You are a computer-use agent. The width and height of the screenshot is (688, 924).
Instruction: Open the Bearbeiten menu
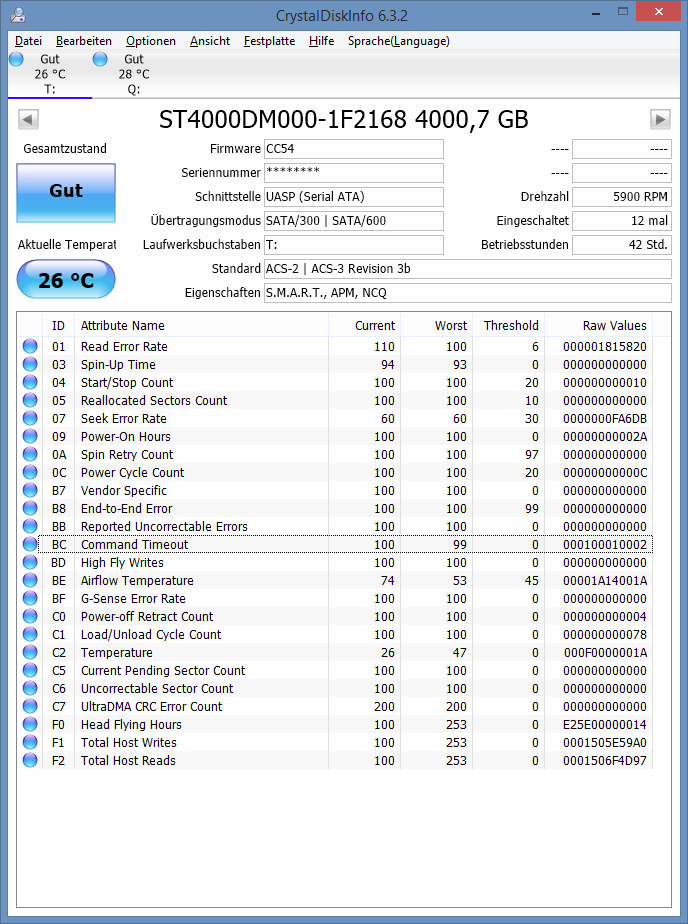(84, 41)
